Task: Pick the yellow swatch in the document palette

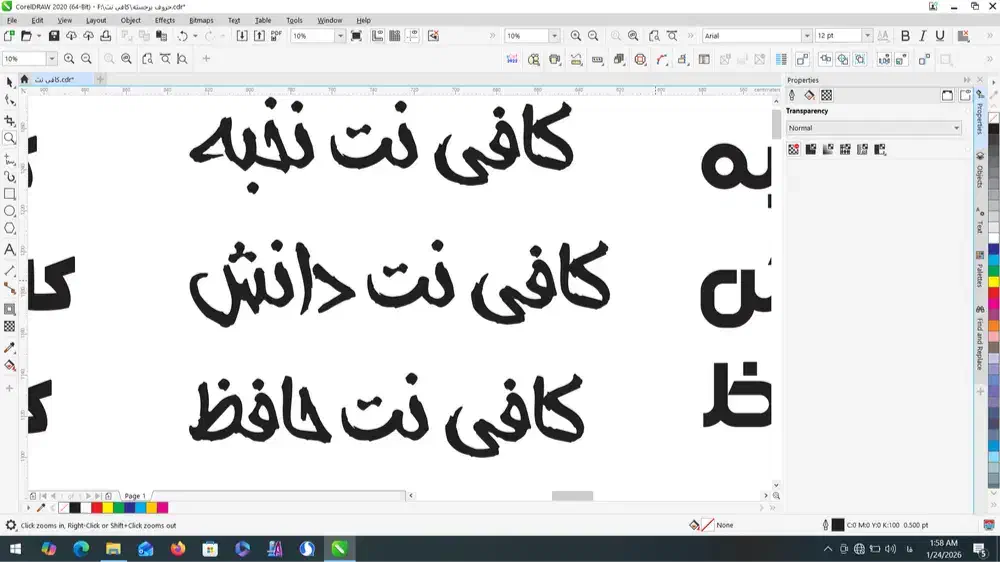Action: pos(108,508)
